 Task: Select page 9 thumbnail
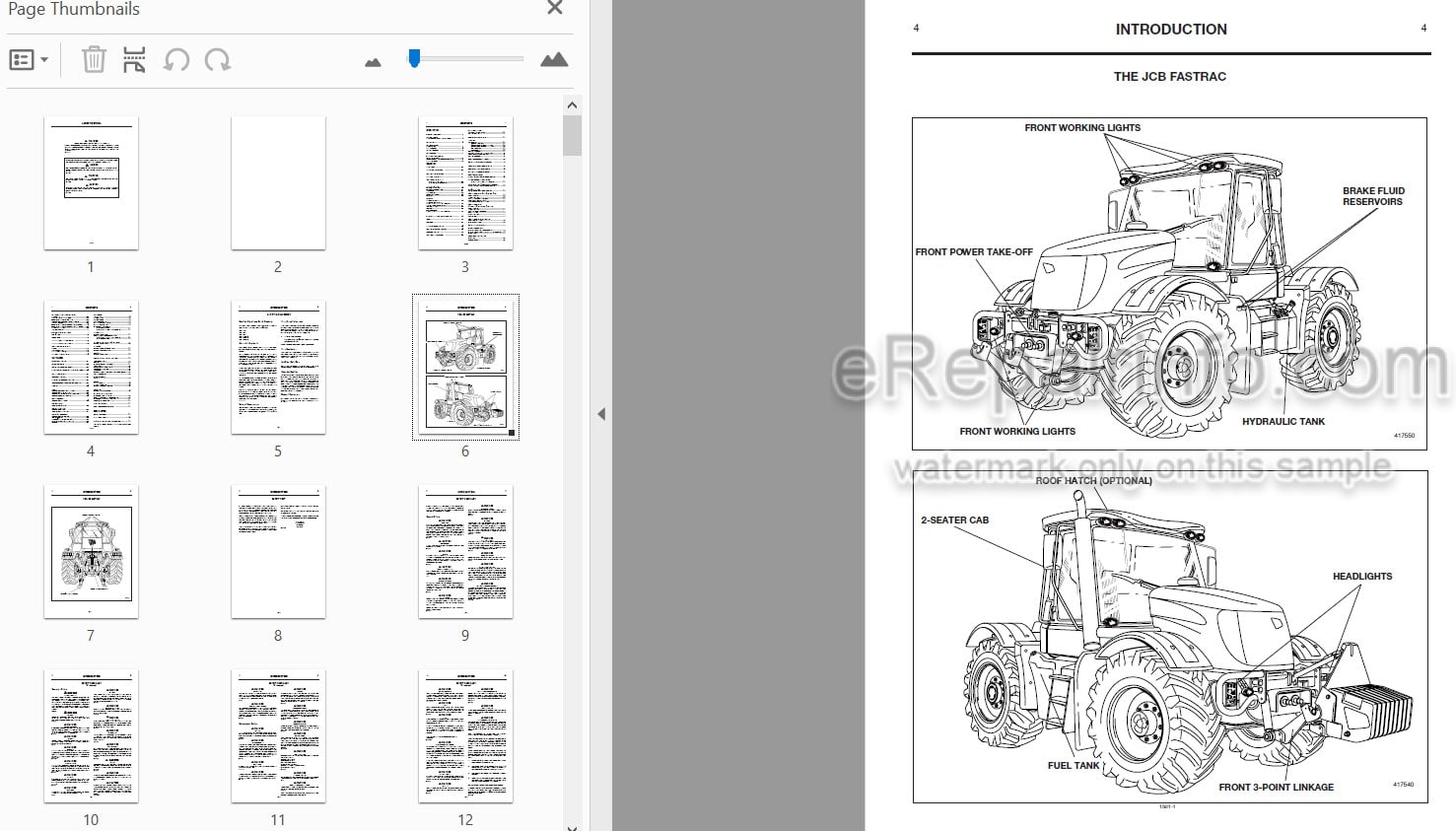tap(465, 552)
